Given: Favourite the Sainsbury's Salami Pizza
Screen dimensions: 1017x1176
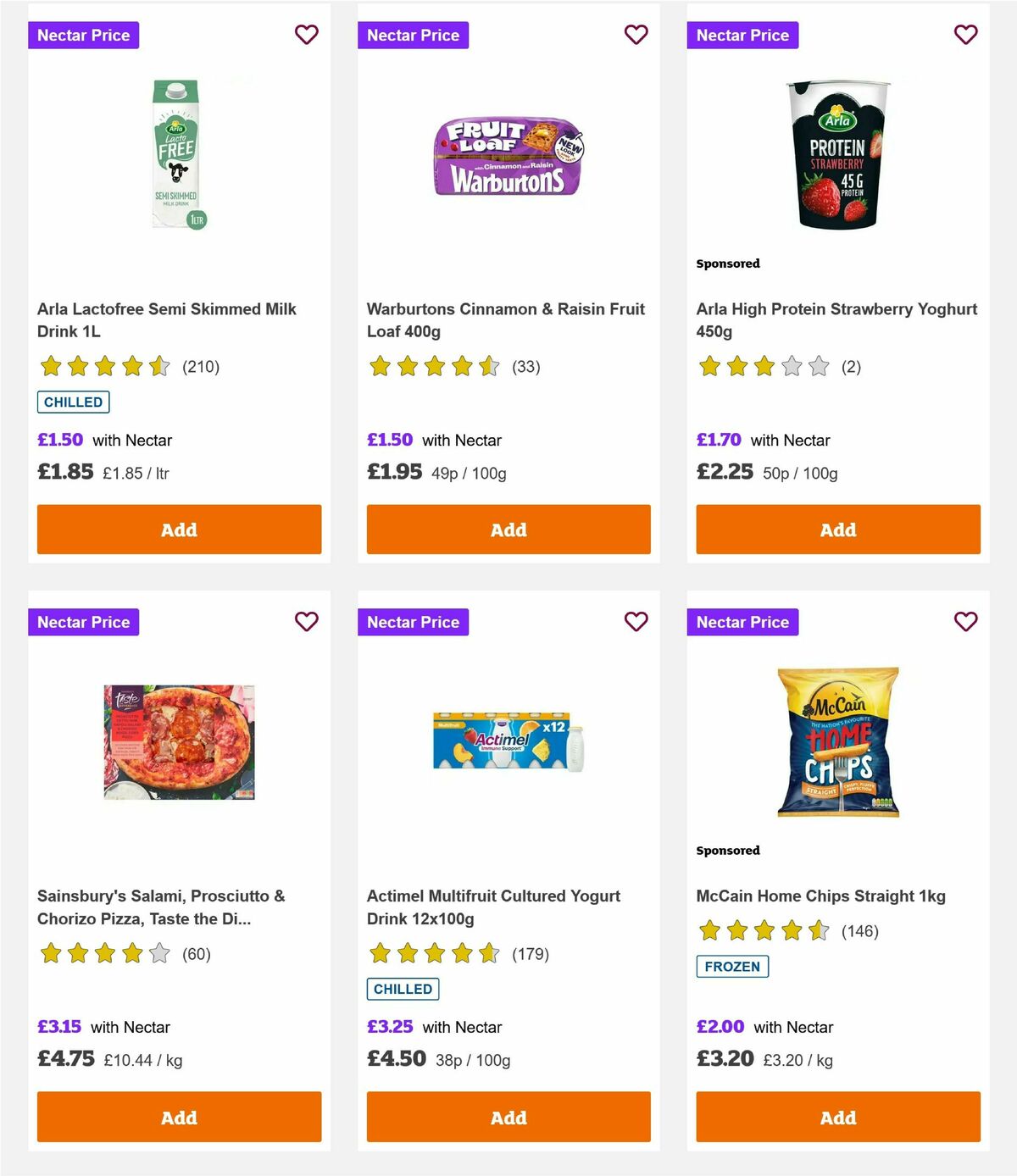Looking at the screenshot, I should (306, 621).
